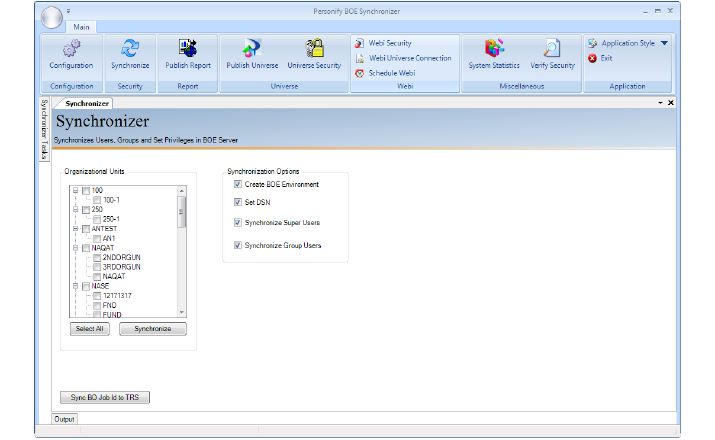The height and width of the screenshot is (440, 715).
Task: Click the Synchronize ribbon icon
Action: click(130, 49)
